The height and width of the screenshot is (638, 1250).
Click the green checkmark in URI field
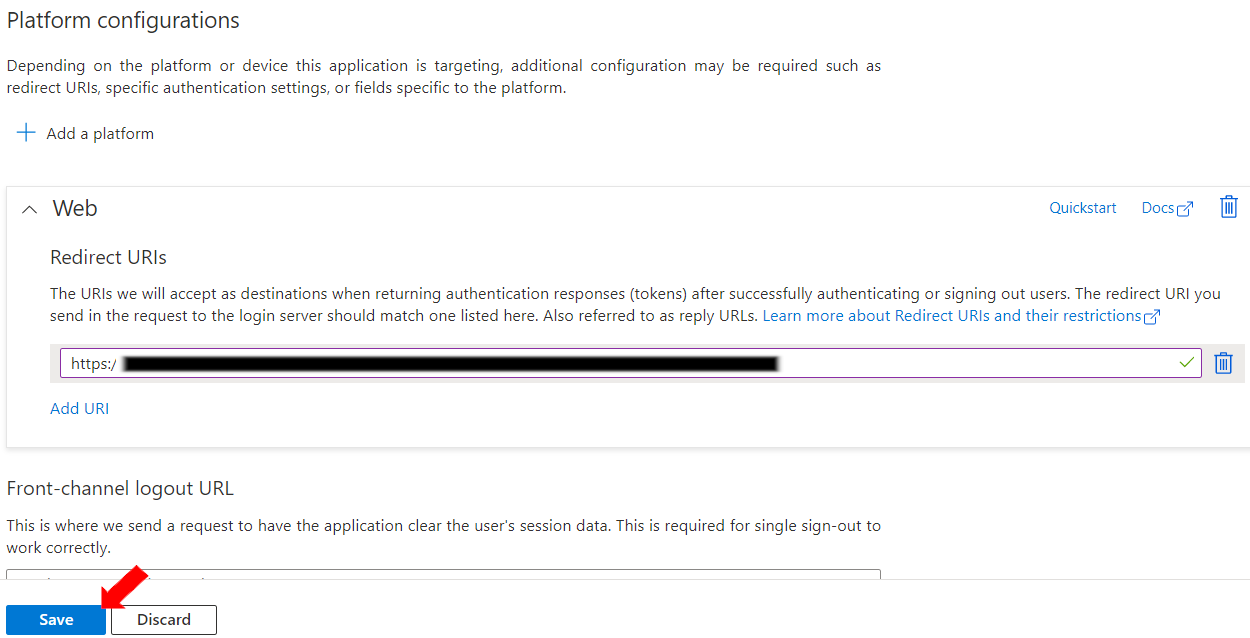1187,363
